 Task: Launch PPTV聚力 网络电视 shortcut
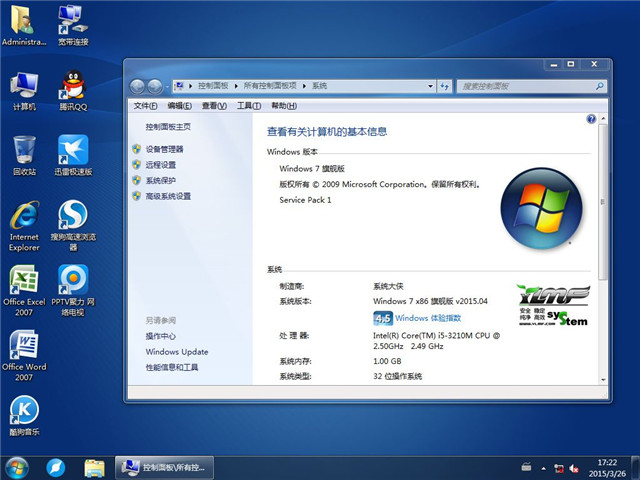pos(73,291)
